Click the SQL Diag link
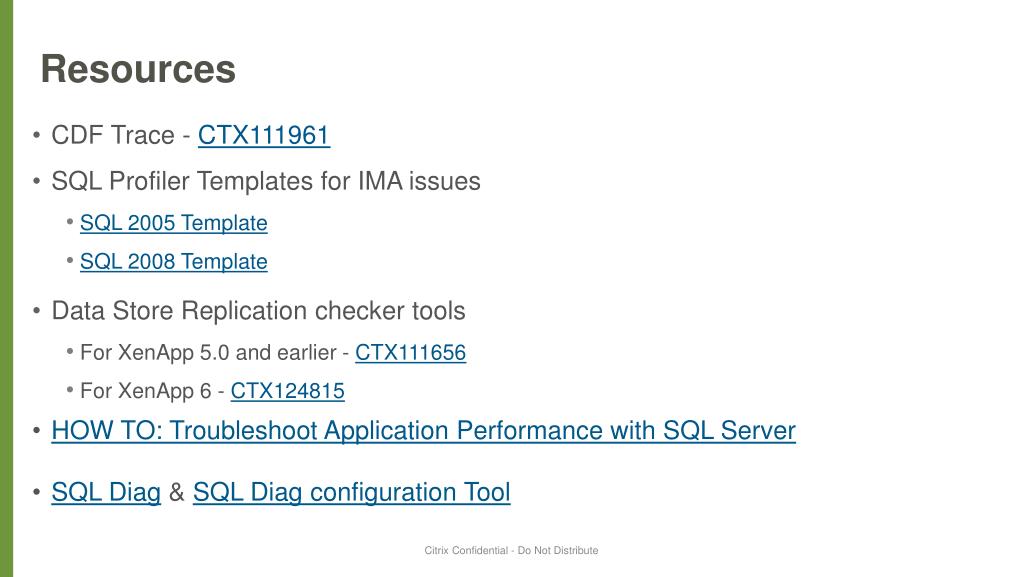Image resolution: width=1023 pixels, height=577 pixels. pyautogui.click(x=106, y=492)
